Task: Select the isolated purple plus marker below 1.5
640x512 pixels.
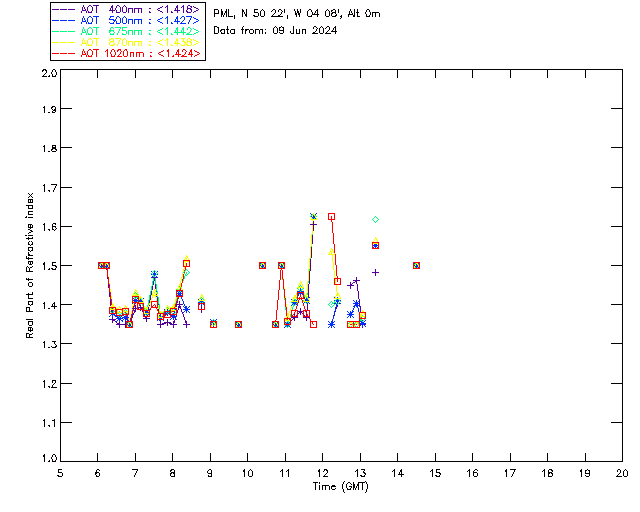Action: [x=375, y=272]
